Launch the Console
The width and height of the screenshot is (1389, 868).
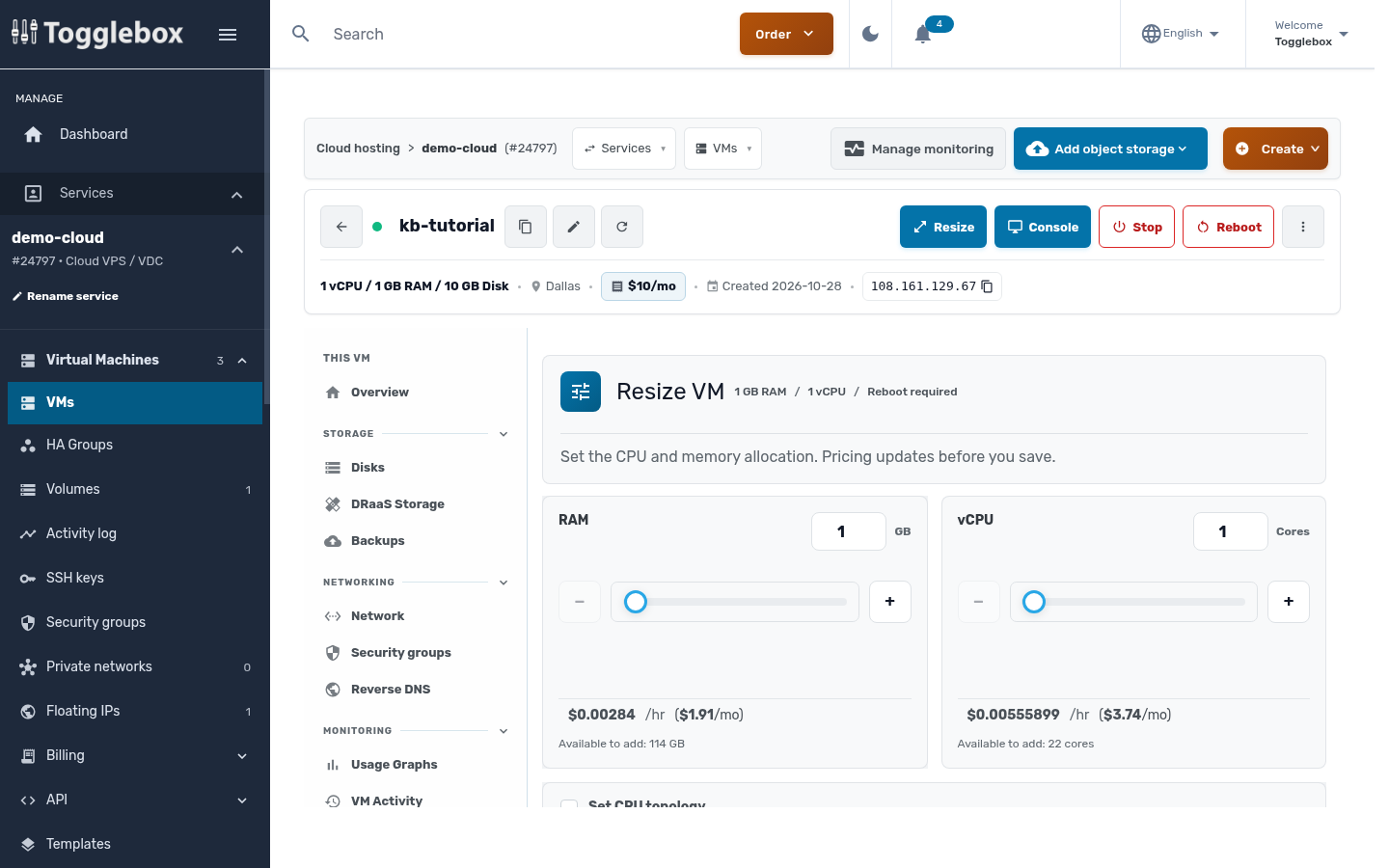tap(1043, 227)
